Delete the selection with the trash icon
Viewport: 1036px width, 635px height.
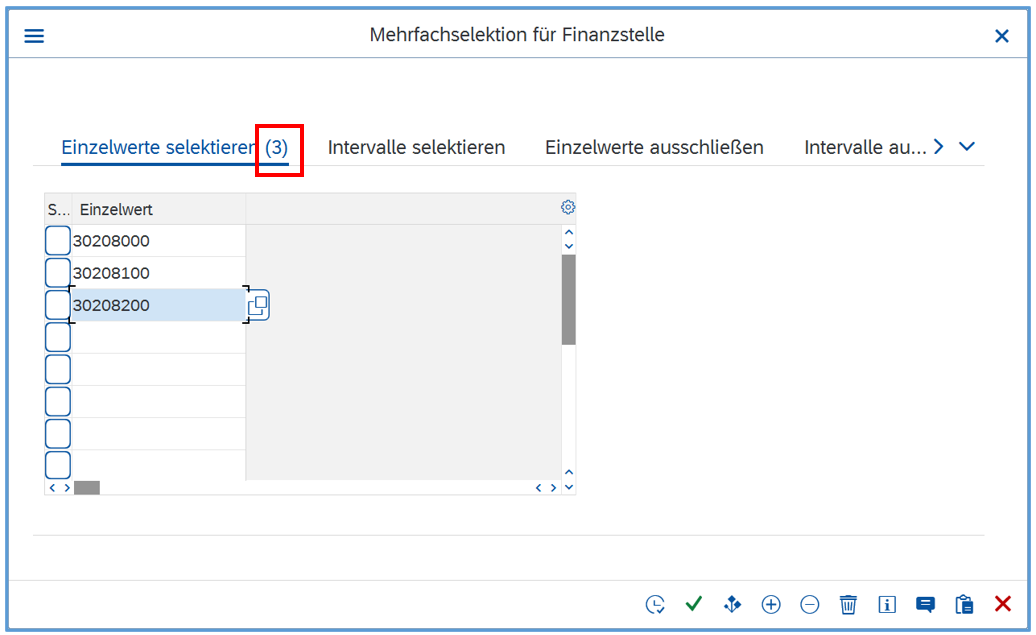[848, 604]
